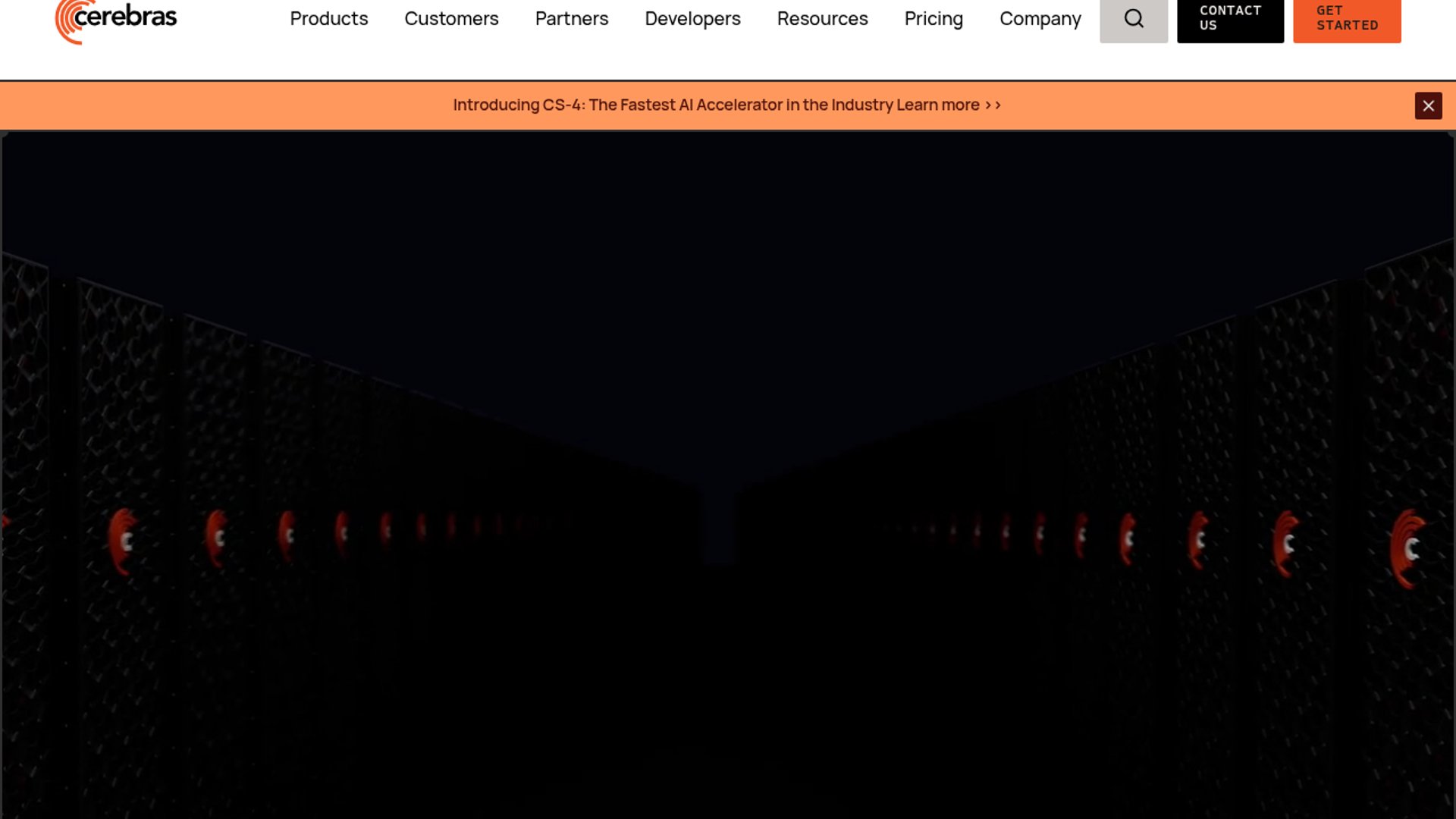This screenshot has height=819, width=1456.
Task: Open the Customers menu
Action: click(x=451, y=18)
